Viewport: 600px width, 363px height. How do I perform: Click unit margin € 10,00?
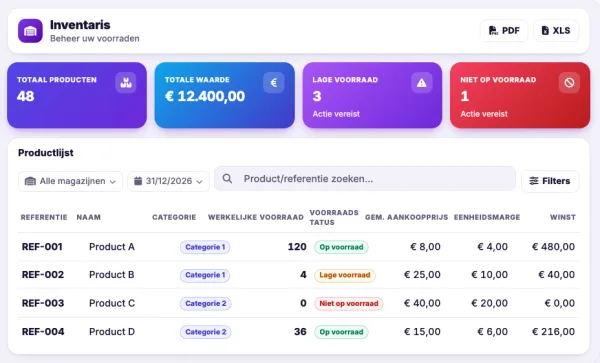tap(489, 275)
